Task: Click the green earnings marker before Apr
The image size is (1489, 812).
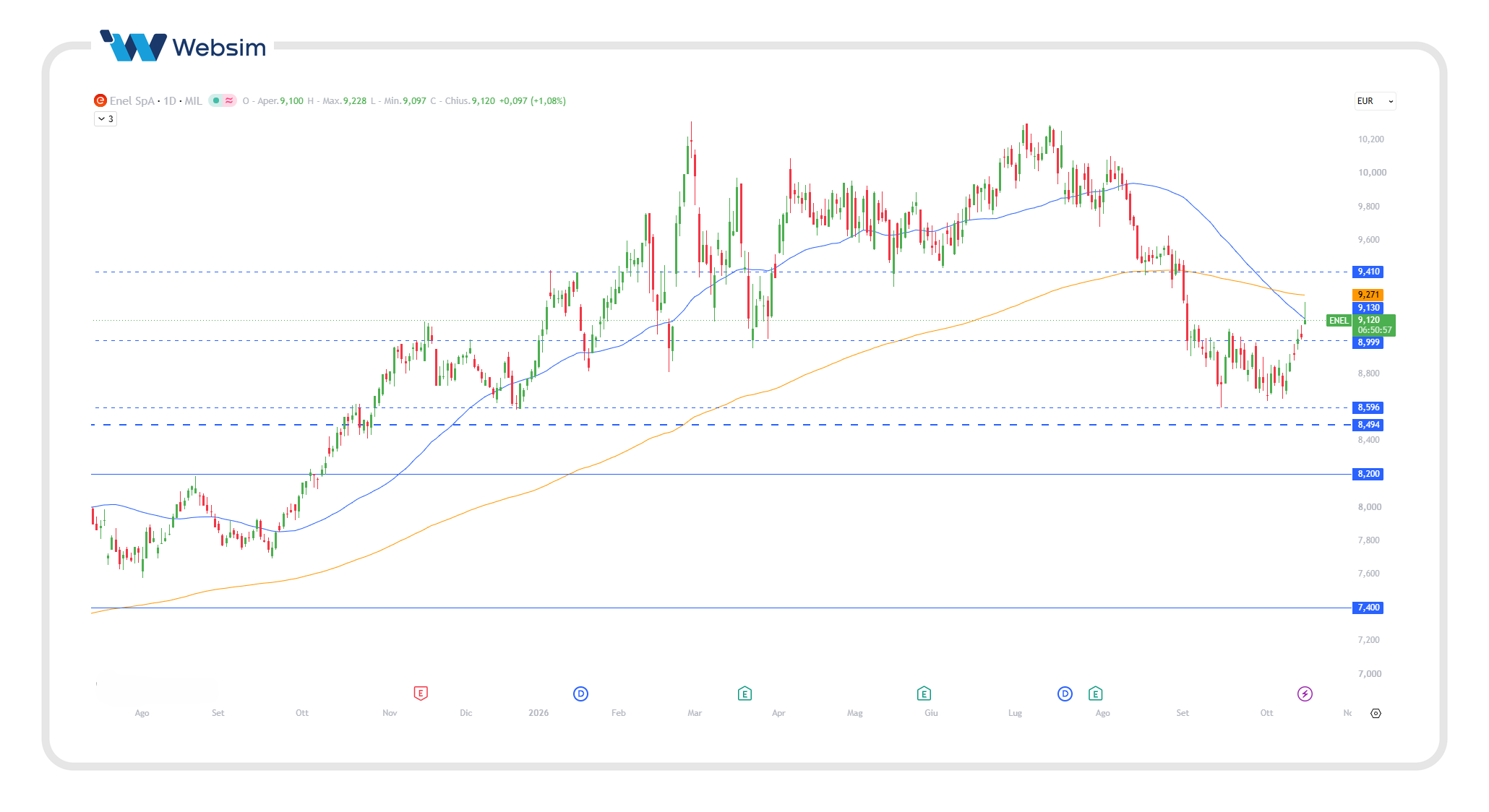Action: tap(744, 694)
